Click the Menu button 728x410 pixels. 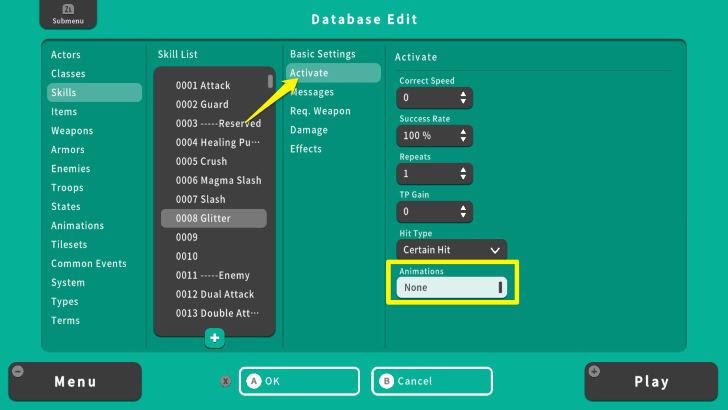[75, 382]
